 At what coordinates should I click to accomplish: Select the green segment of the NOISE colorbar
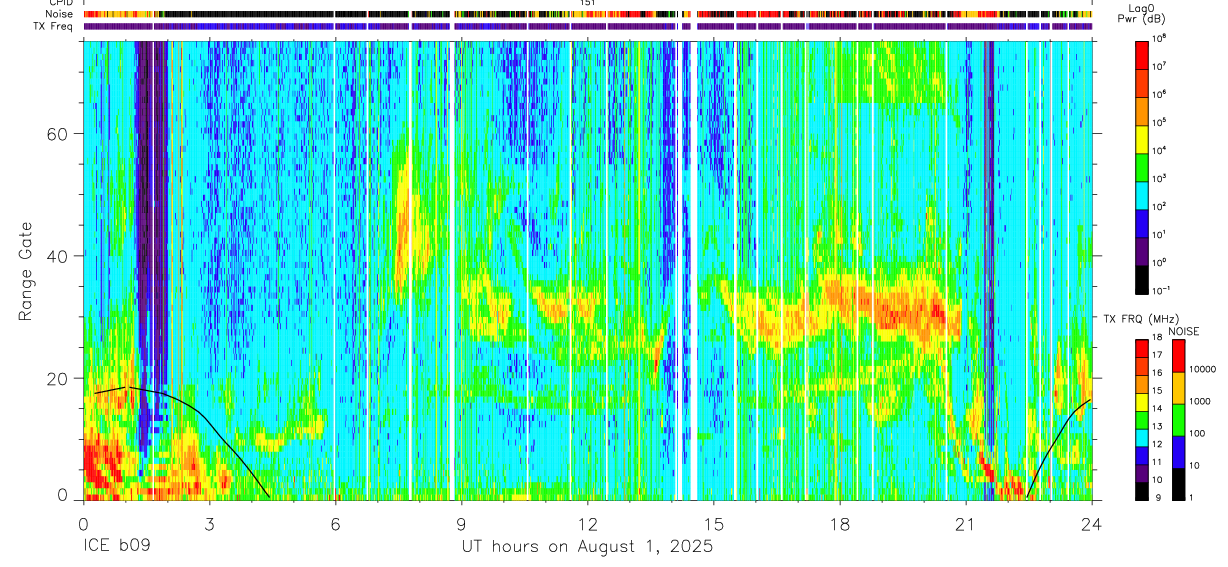point(1178,420)
